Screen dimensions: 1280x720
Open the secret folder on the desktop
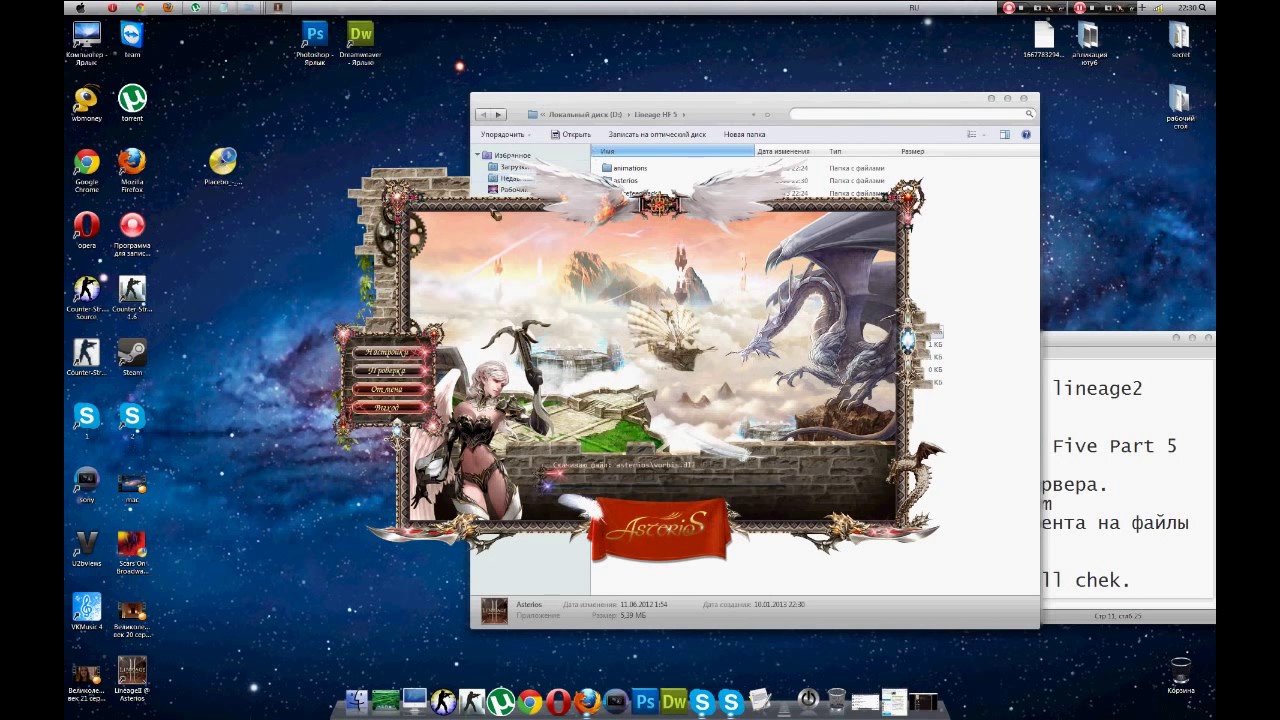pyautogui.click(x=1180, y=40)
